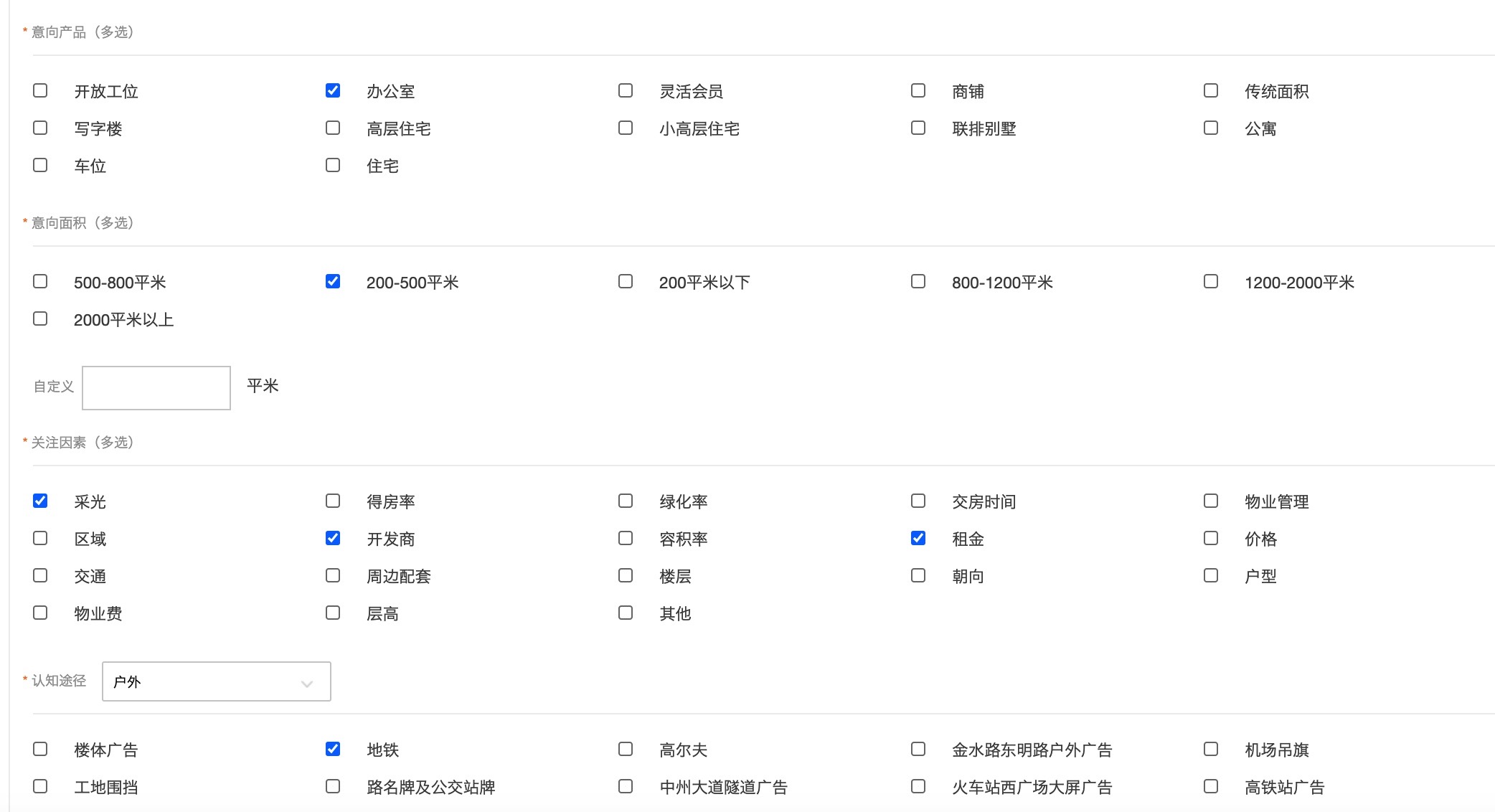Check the 车位 option

(40, 166)
